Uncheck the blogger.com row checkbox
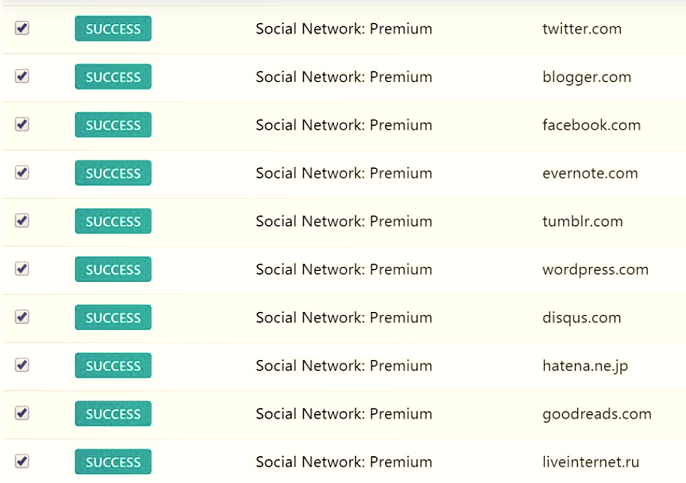This screenshot has height=483, width=686. click(22, 76)
